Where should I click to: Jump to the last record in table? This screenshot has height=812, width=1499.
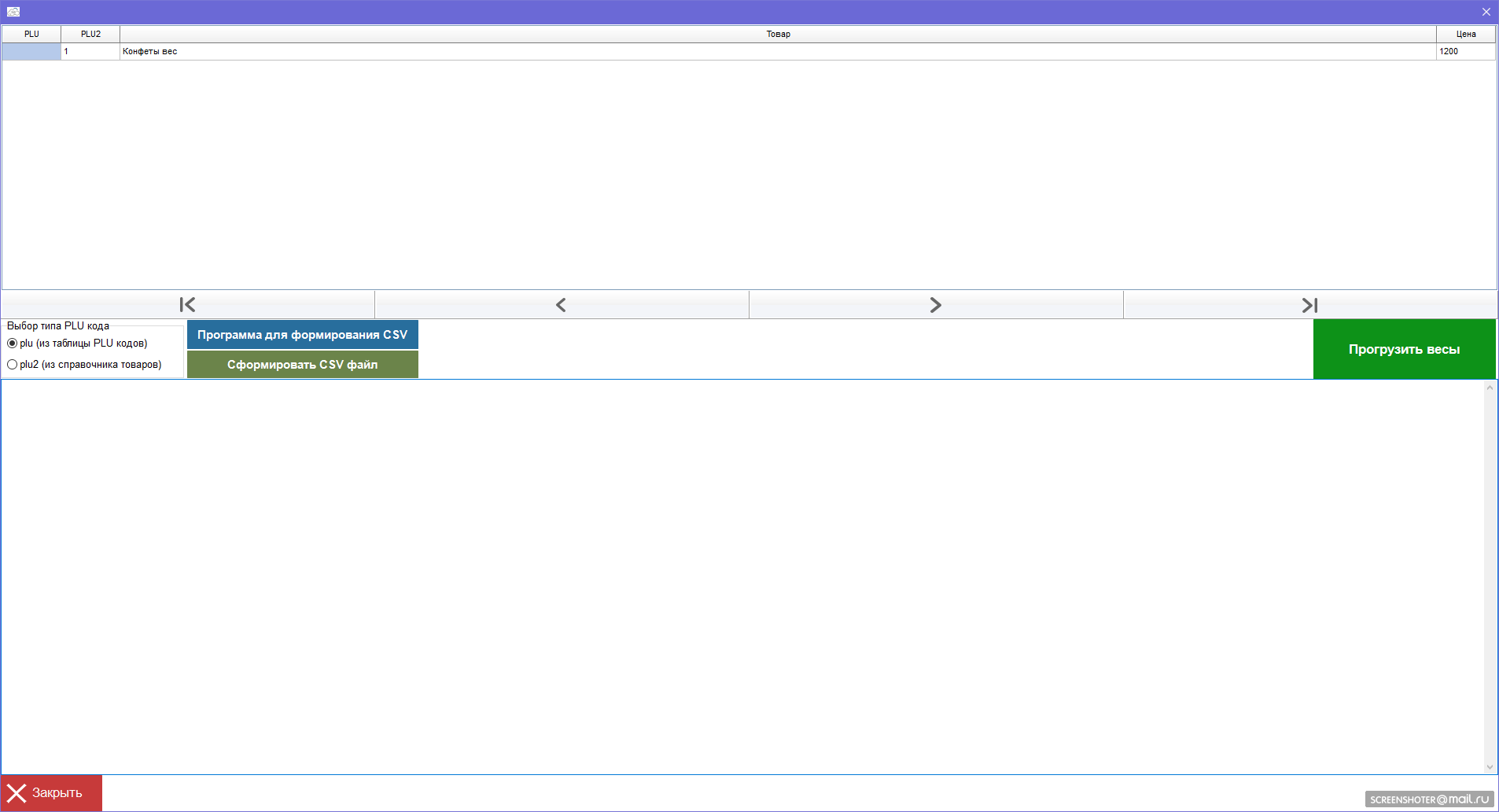tap(1309, 305)
